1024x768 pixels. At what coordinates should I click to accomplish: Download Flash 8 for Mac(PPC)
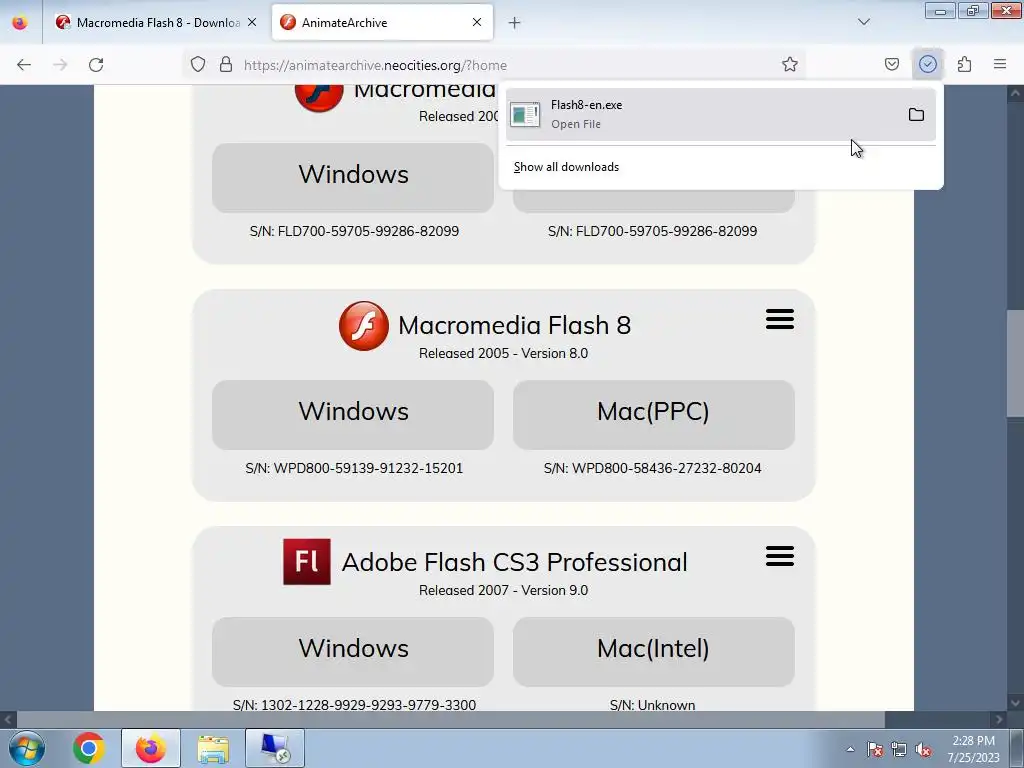click(x=654, y=415)
